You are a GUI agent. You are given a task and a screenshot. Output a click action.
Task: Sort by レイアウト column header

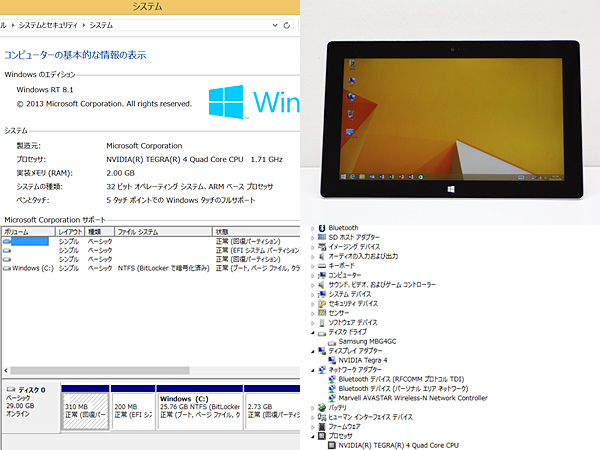pyautogui.click(x=70, y=232)
